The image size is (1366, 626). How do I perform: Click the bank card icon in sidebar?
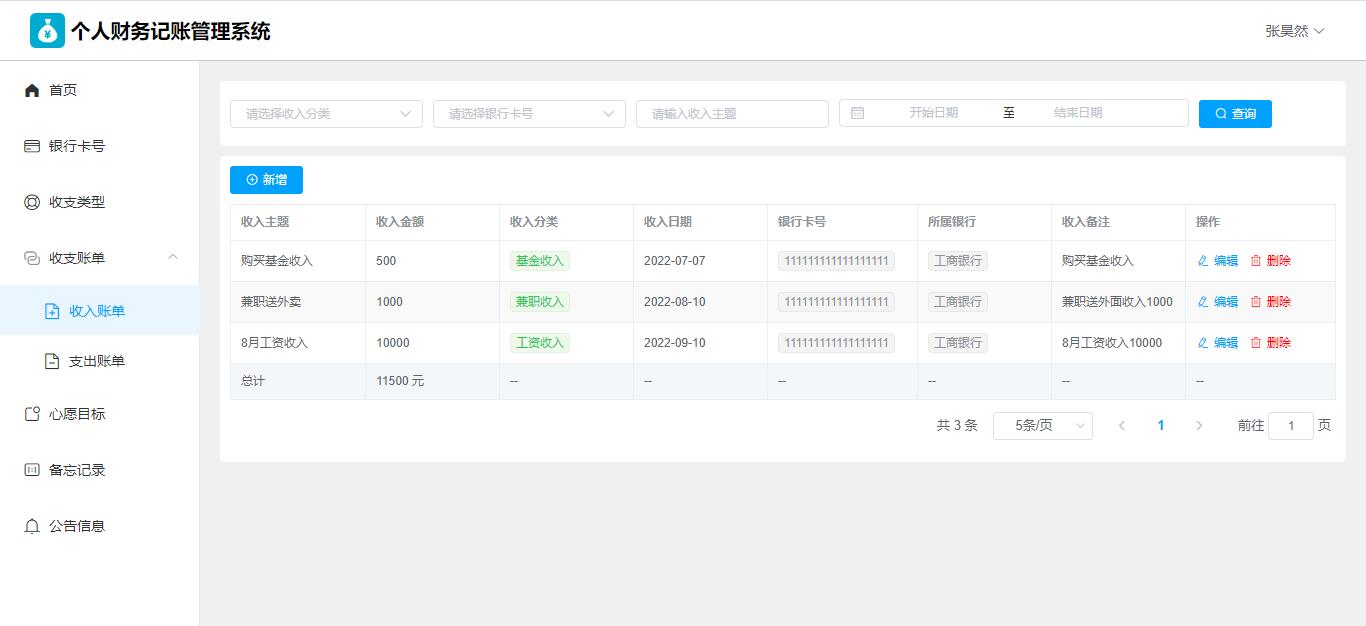[32, 146]
